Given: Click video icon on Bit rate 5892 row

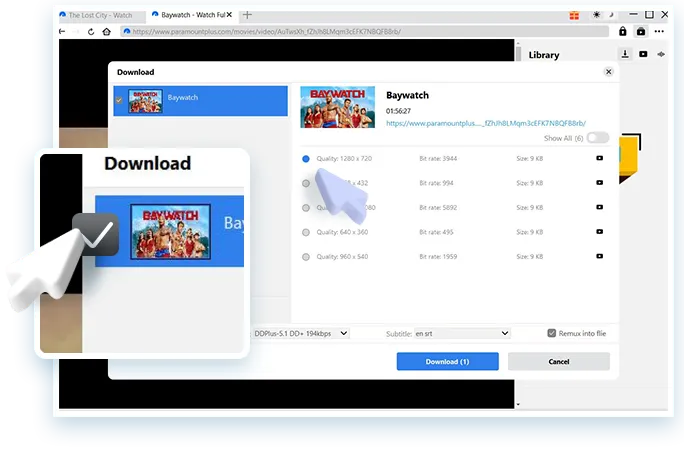Looking at the screenshot, I should click(600, 207).
